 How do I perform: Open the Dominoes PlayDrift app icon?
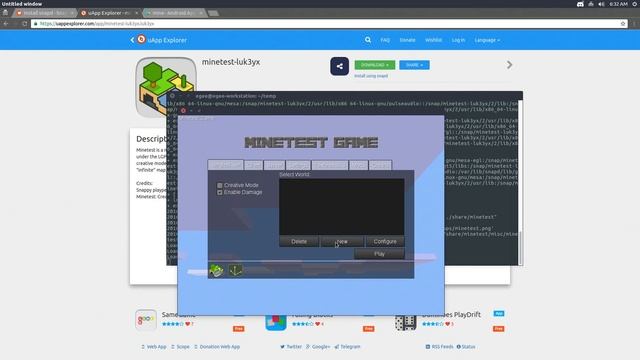(x=405, y=322)
